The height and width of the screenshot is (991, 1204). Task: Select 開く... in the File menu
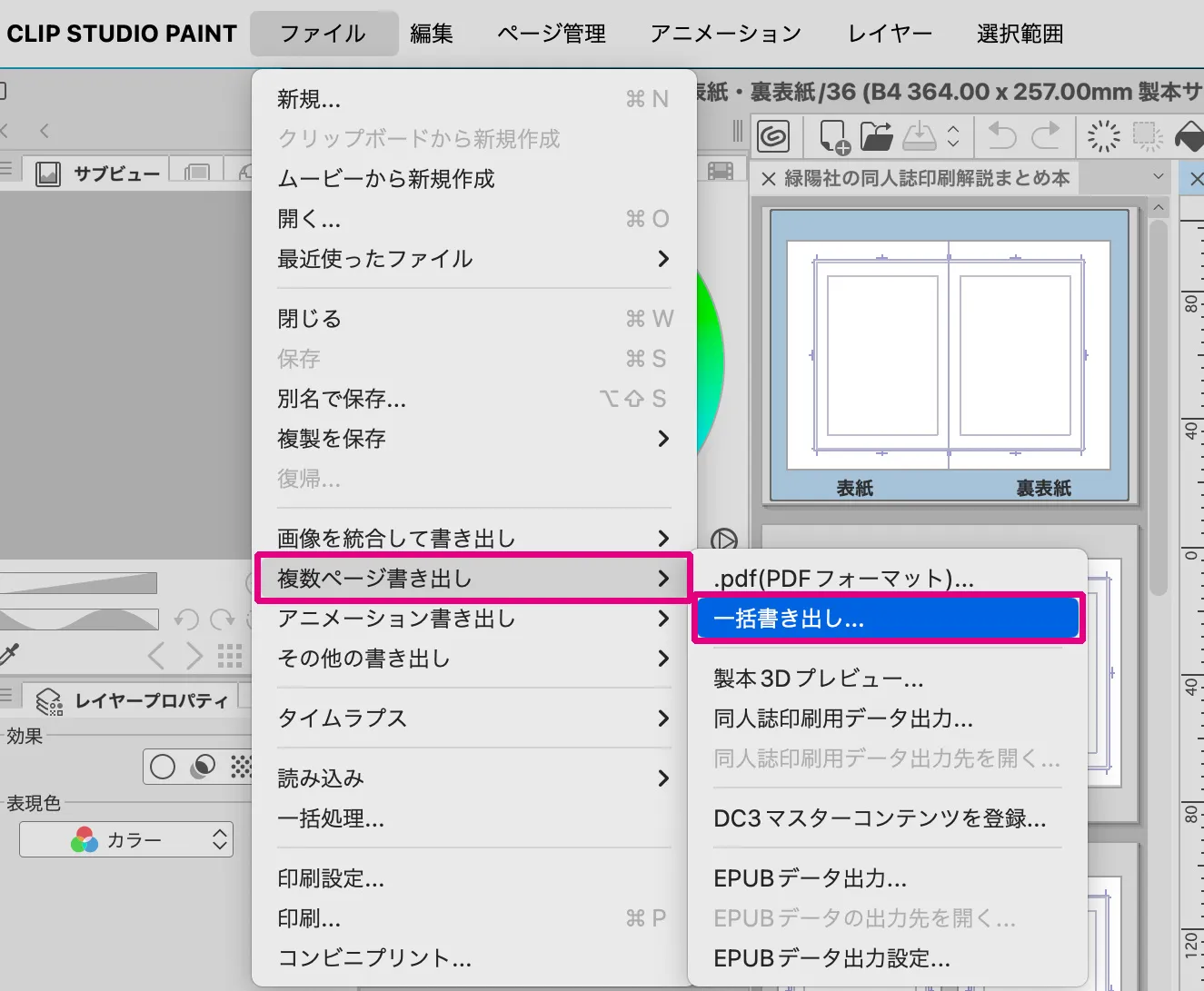pyautogui.click(x=473, y=219)
